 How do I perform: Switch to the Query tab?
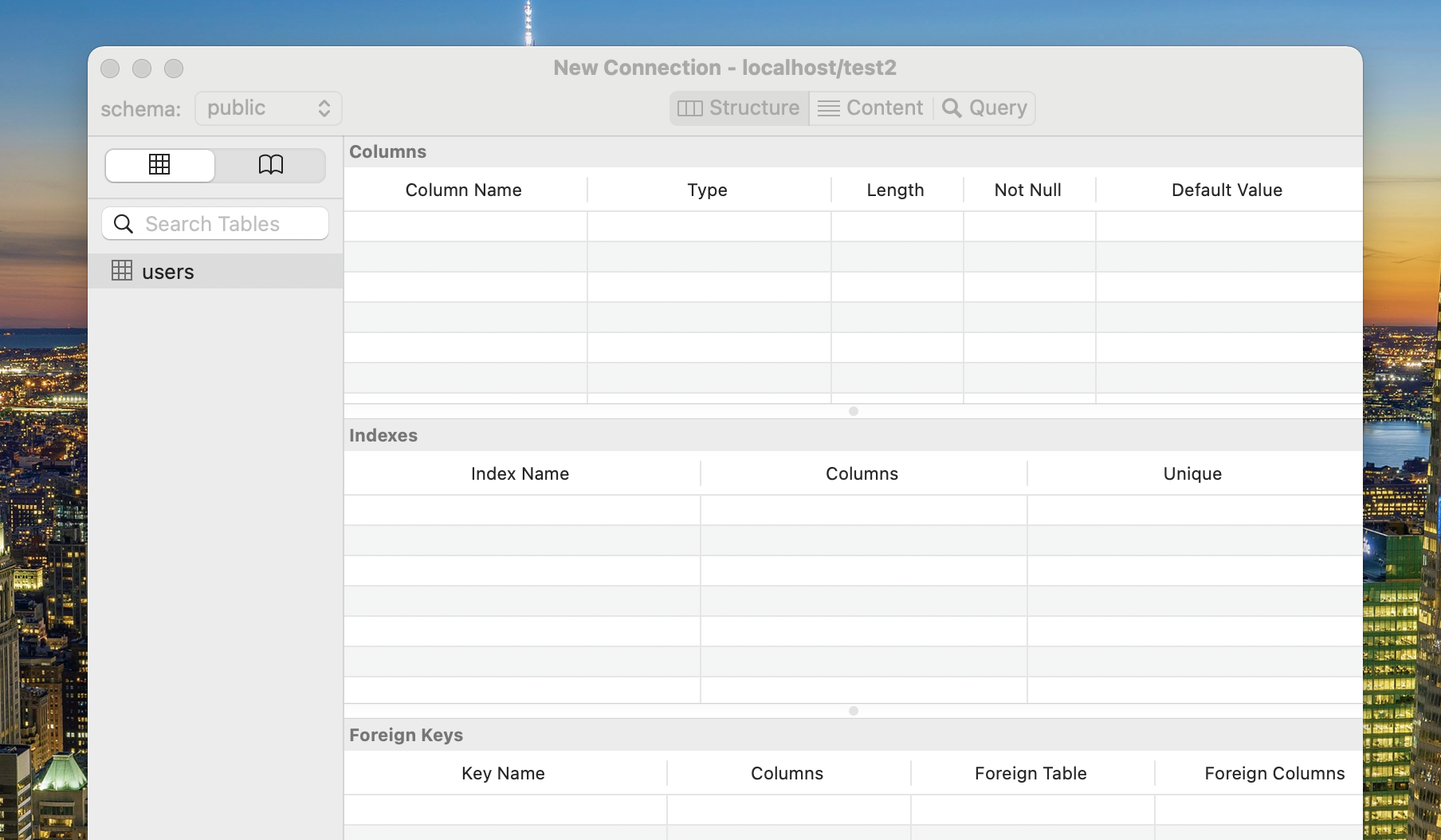(984, 108)
